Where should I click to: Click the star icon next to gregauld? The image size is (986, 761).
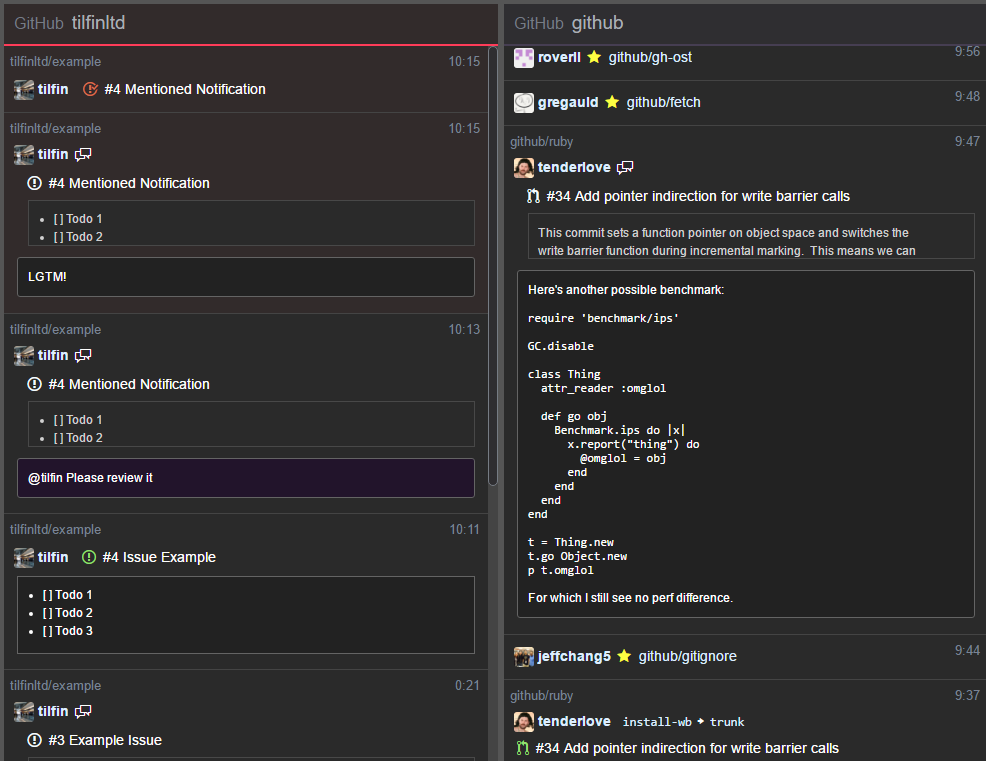coord(612,102)
